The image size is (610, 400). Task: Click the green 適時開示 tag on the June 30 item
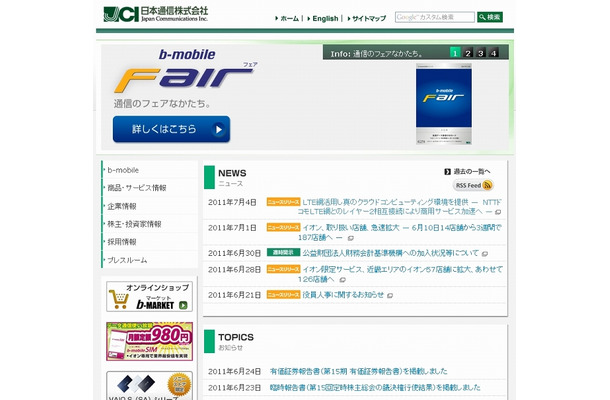[283, 253]
